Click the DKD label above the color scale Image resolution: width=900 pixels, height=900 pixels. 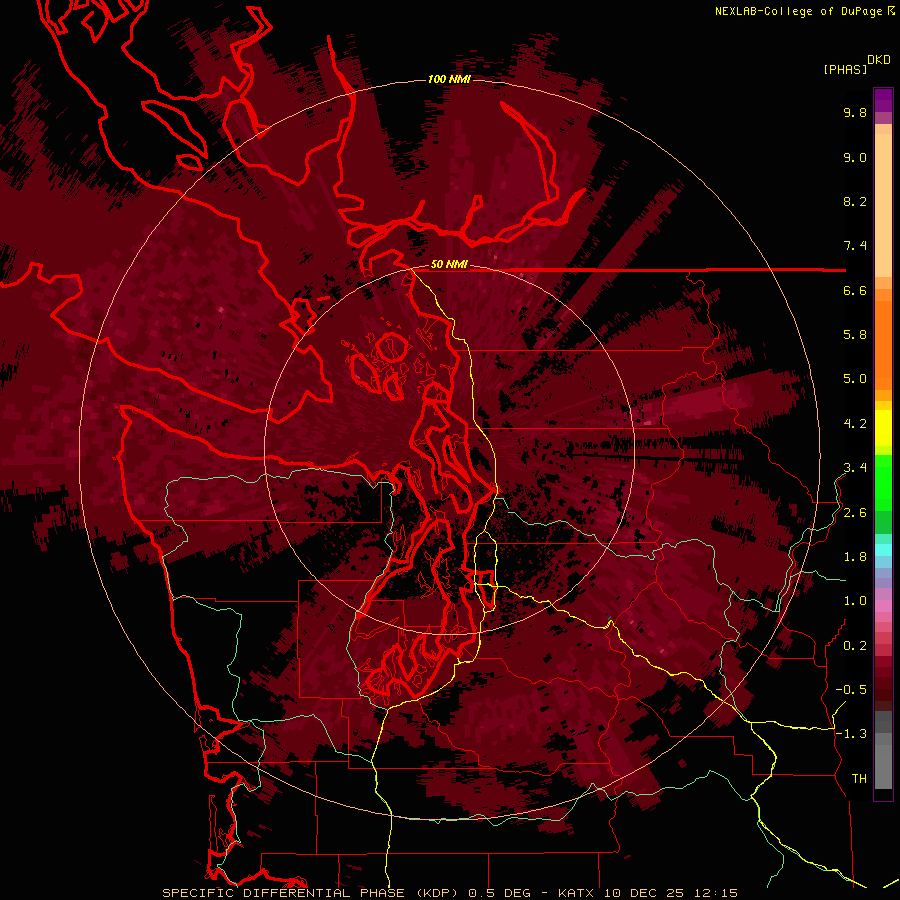point(879,60)
